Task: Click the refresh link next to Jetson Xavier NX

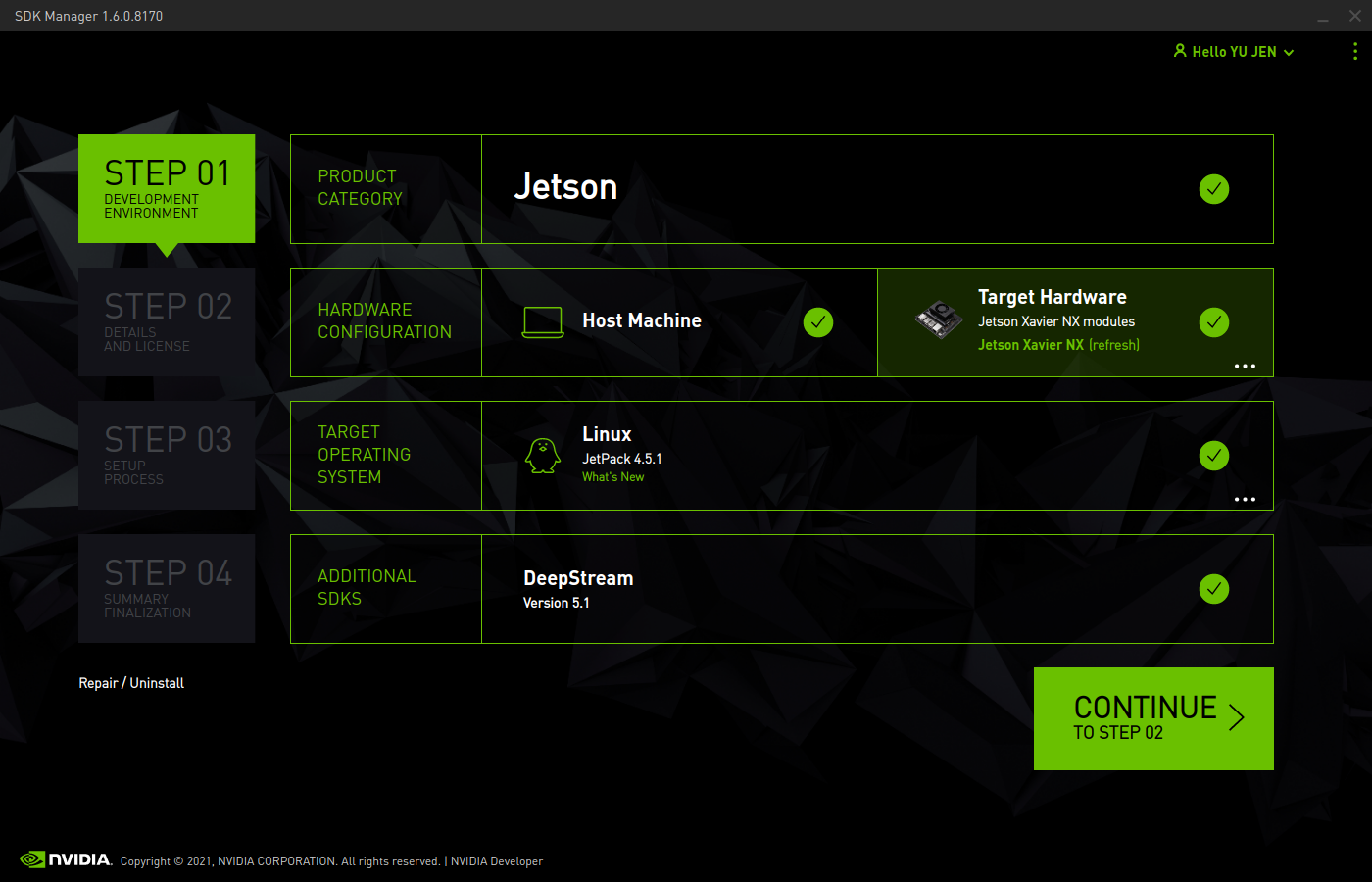Action: (1114, 345)
